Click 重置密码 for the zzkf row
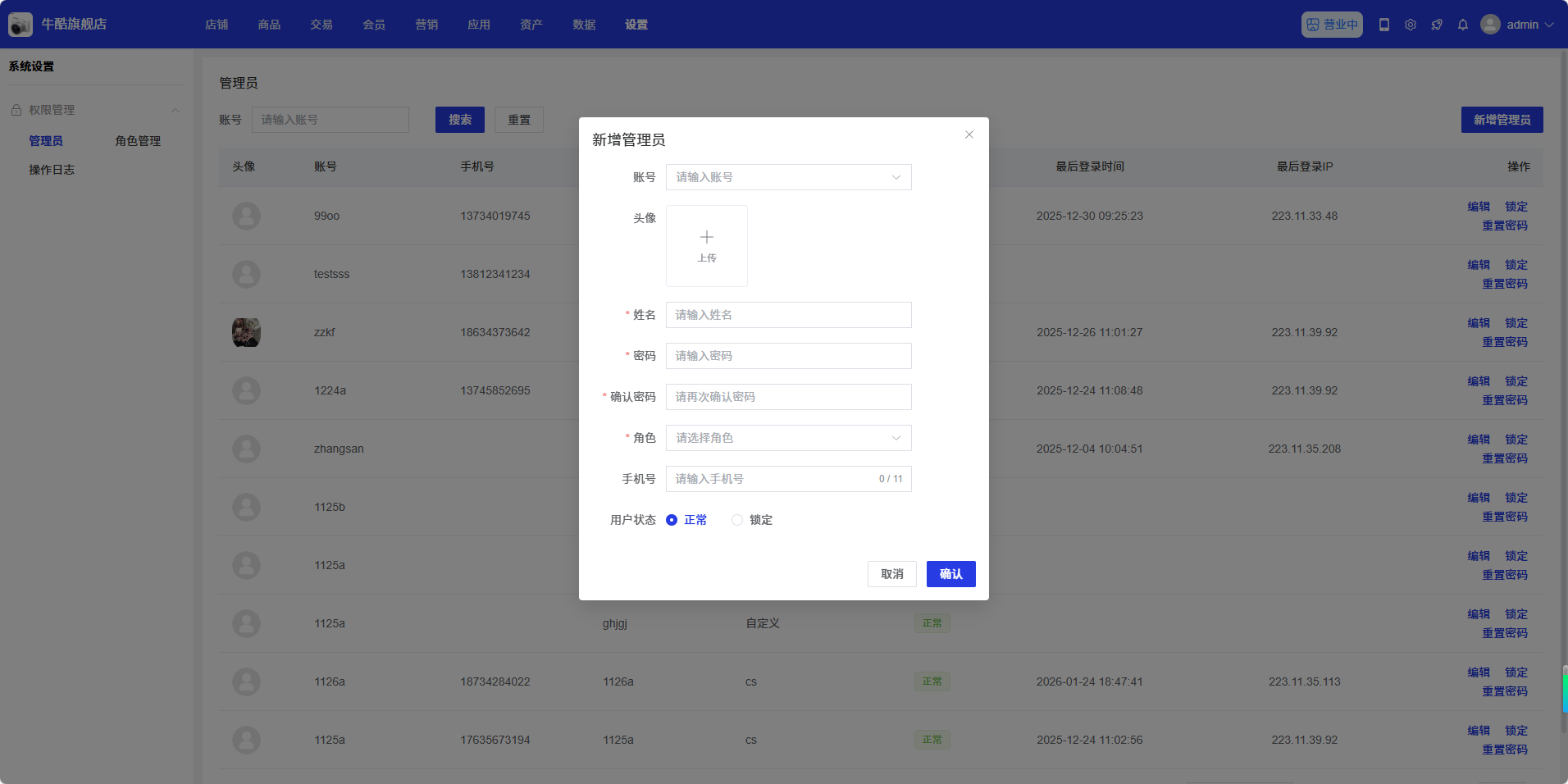Viewport: 1568px width, 784px height. click(x=1505, y=342)
